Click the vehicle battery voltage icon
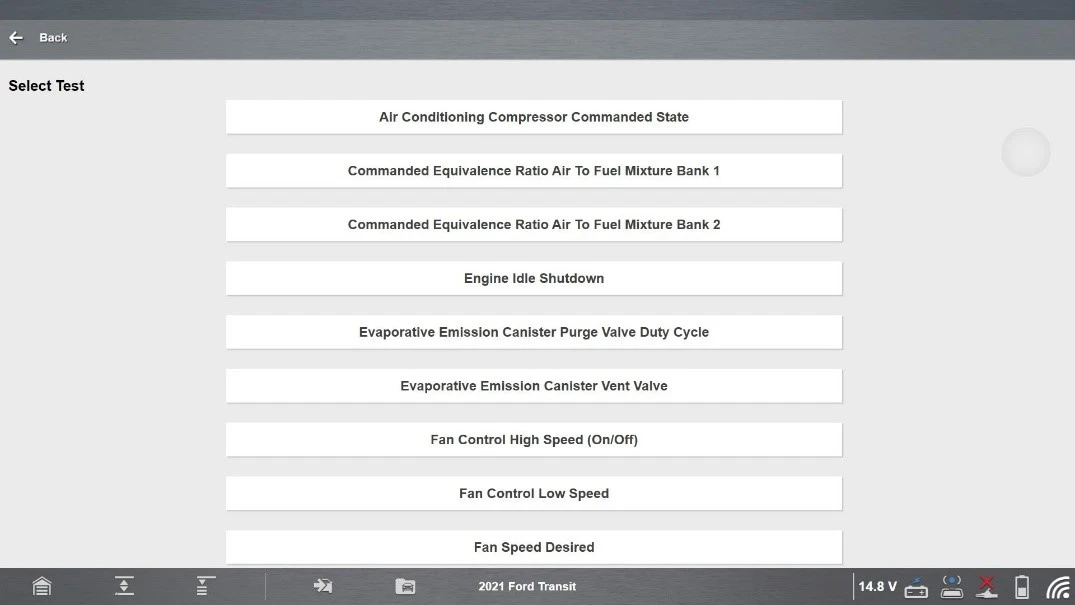The height and width of the screenshot is (605, 1075). (916, 587)
